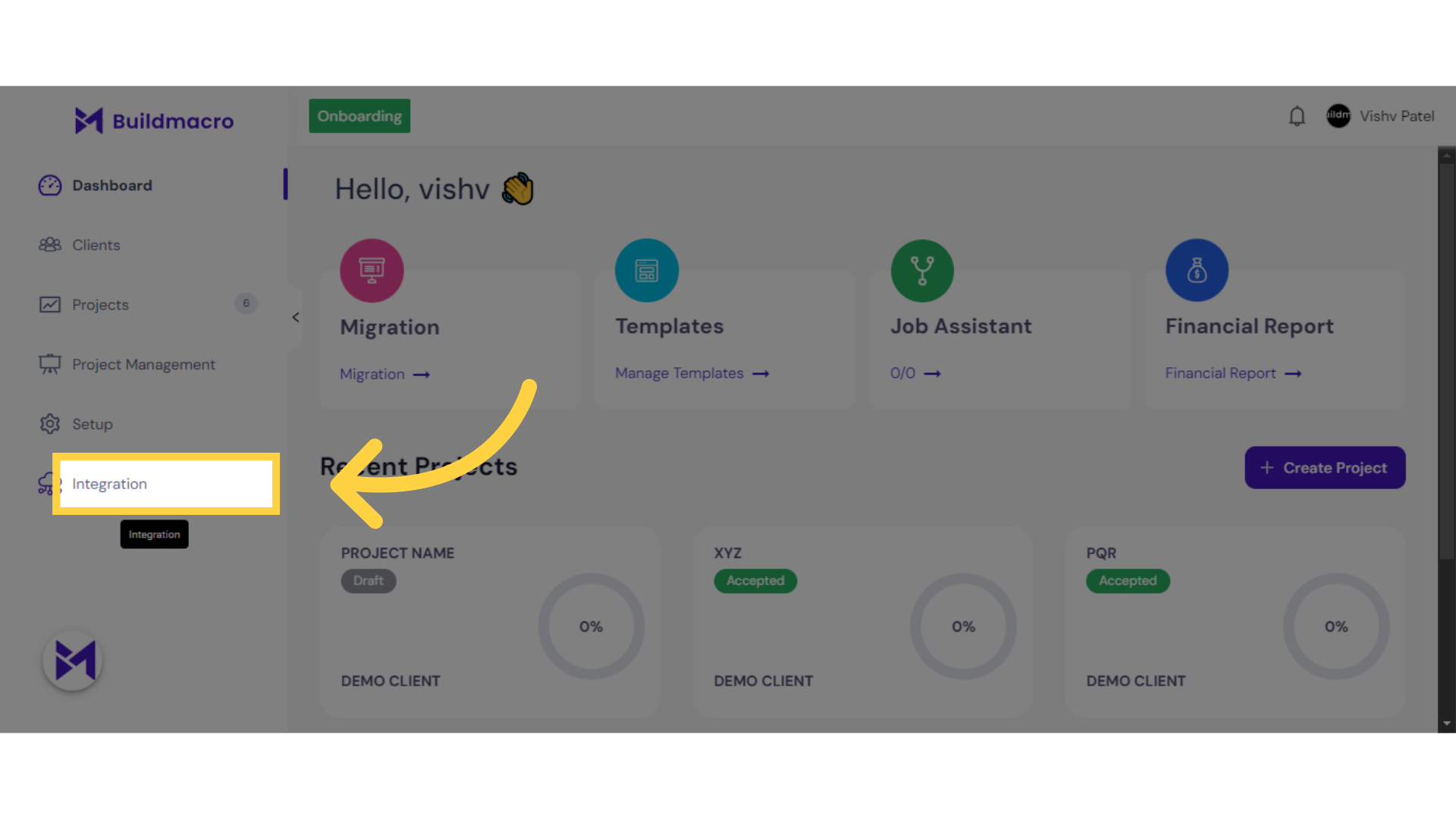Click the Clients people icon
This screenshot has height=819, width=1456.
click(50, 245)
